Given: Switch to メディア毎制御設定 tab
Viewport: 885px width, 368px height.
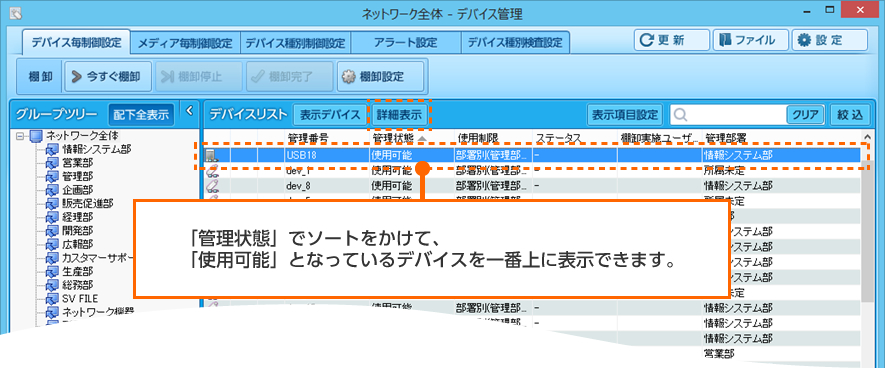Looking at the screenshot, I should click(x=185, y=43).
